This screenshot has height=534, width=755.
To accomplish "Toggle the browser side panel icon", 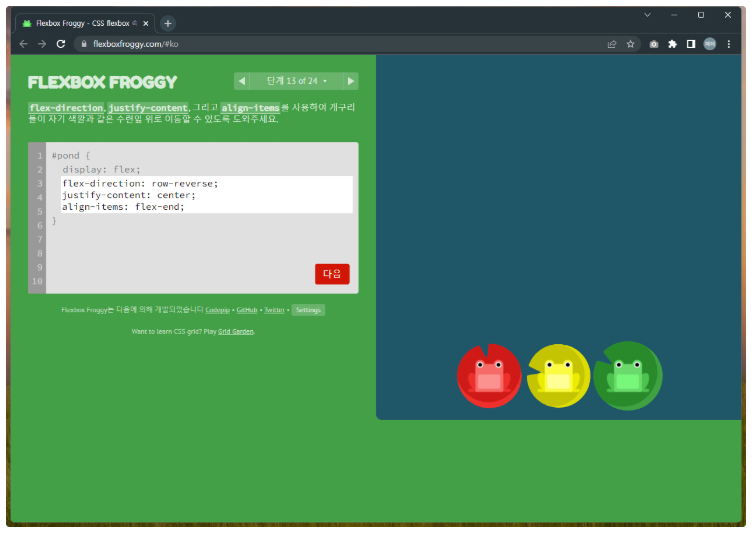I will click(691, 44).
